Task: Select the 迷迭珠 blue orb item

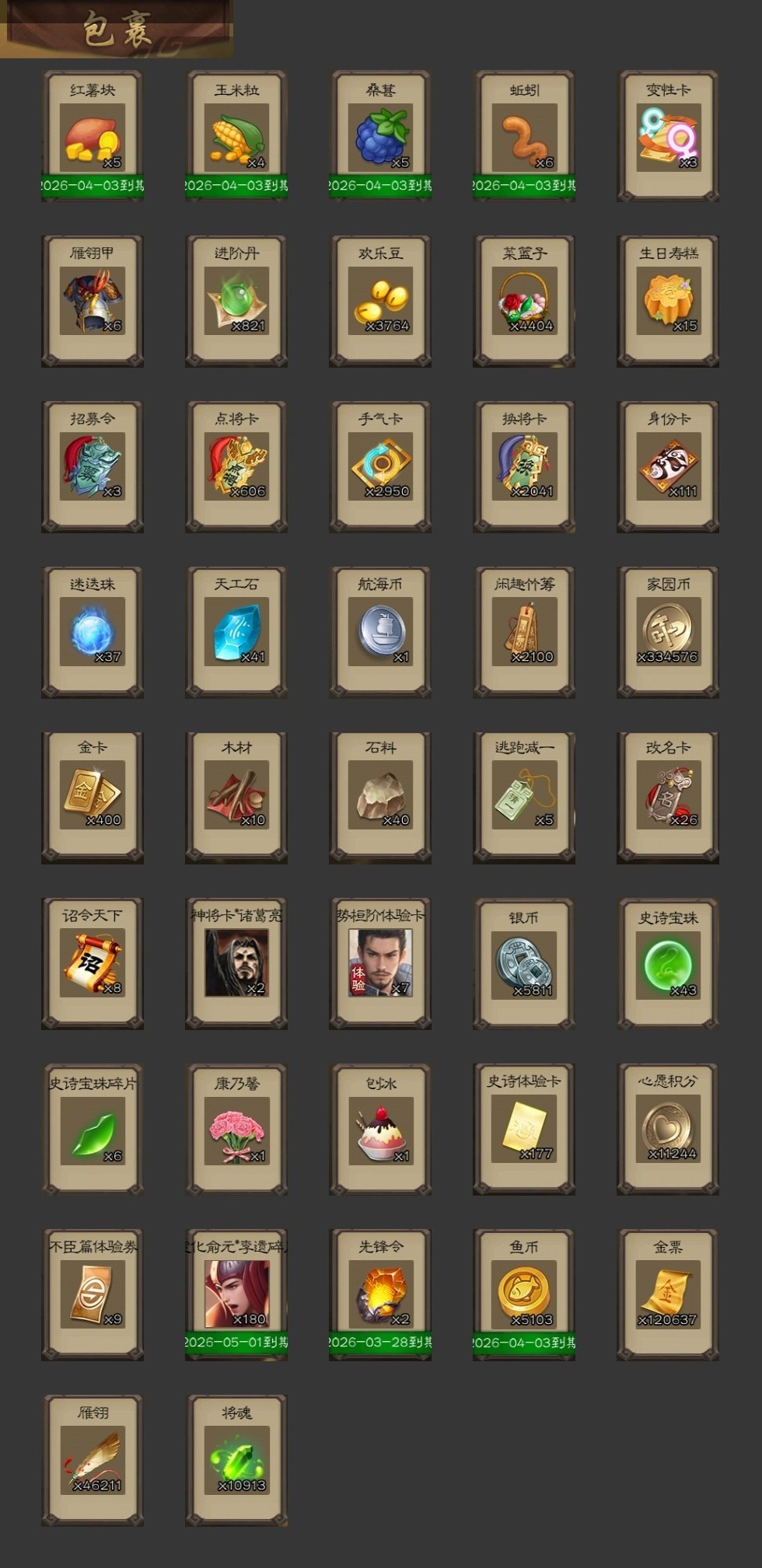Action: pyautogui.click(x=93, y=633)
